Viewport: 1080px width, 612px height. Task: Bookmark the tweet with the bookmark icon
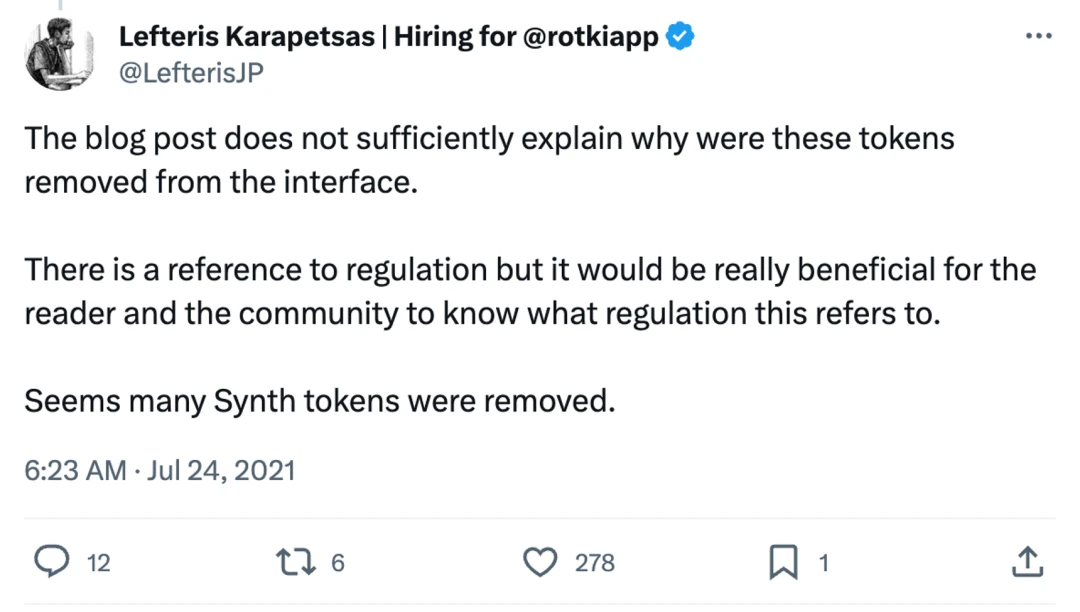pos(783,563)
